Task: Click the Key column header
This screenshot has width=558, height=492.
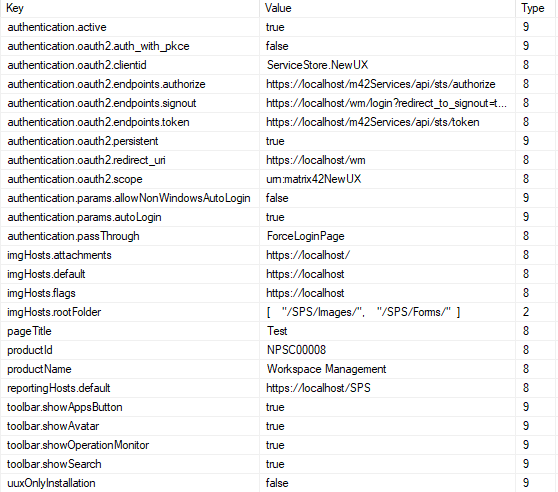Action: point(15,8)
